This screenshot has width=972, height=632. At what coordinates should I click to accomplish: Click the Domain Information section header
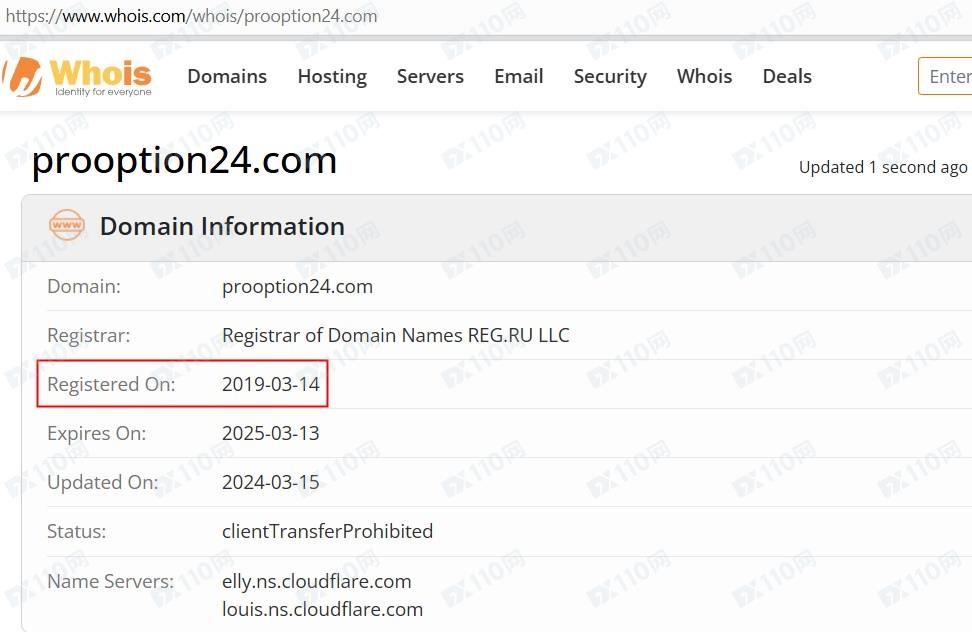[x=222, y=227]
